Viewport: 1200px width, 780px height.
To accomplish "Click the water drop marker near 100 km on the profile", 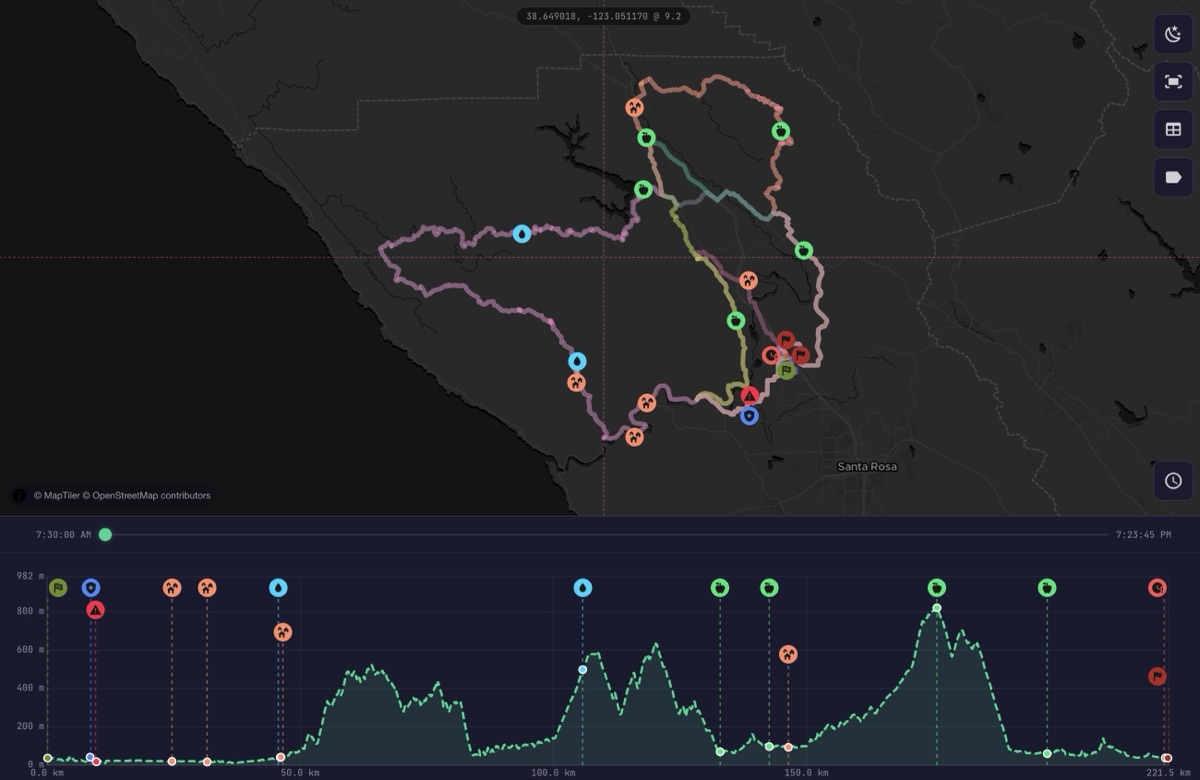I will [x=583, y=589].
